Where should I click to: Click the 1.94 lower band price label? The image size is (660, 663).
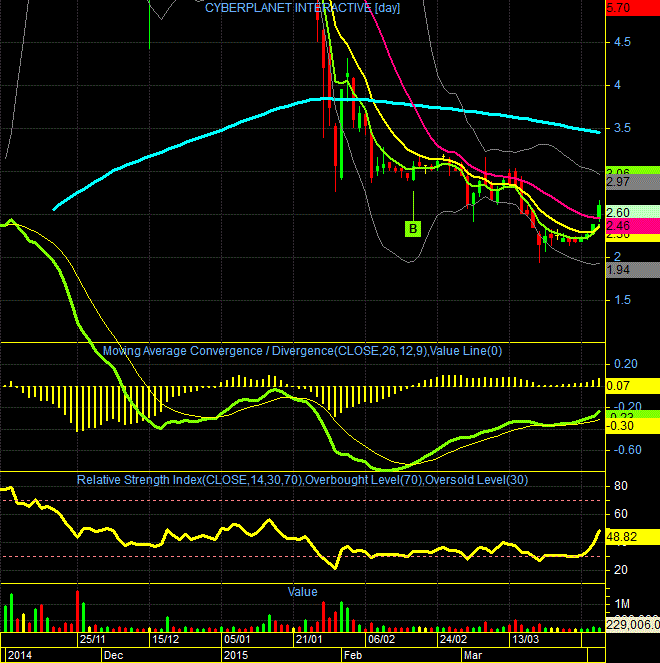(633, 270)
